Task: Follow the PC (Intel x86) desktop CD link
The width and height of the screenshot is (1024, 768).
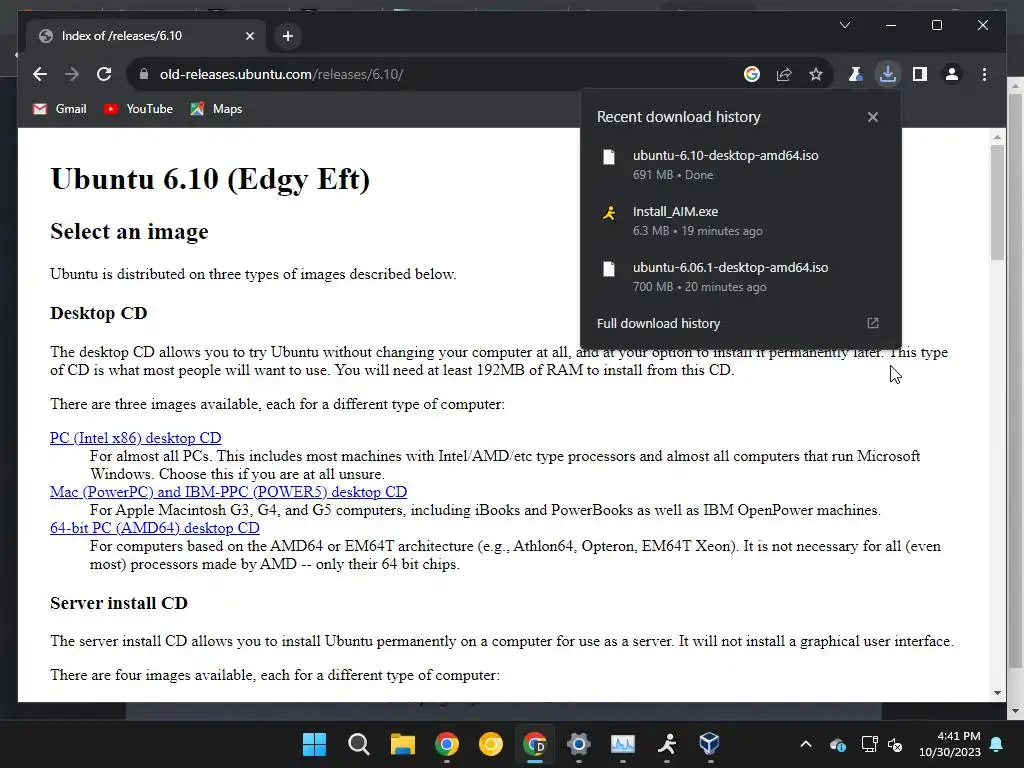Action: pos(136,438)
